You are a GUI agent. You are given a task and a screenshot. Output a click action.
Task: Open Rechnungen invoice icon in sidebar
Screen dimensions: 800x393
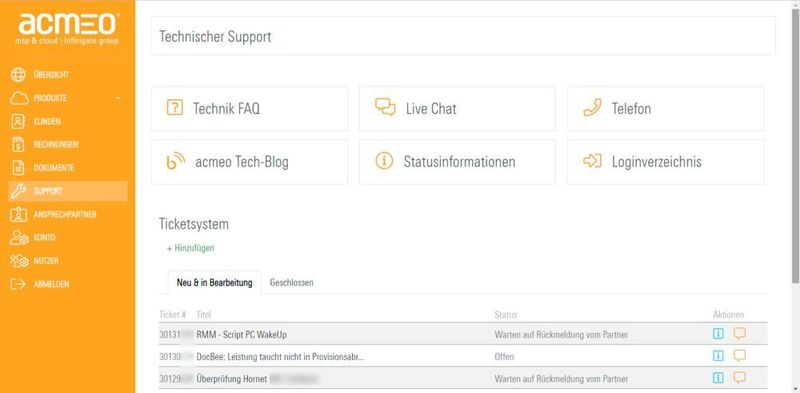pos(18,144)
